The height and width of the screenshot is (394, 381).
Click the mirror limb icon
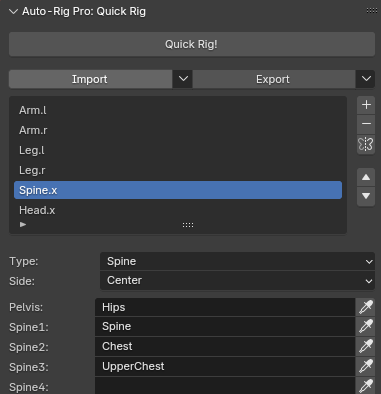tap(366, 144)
